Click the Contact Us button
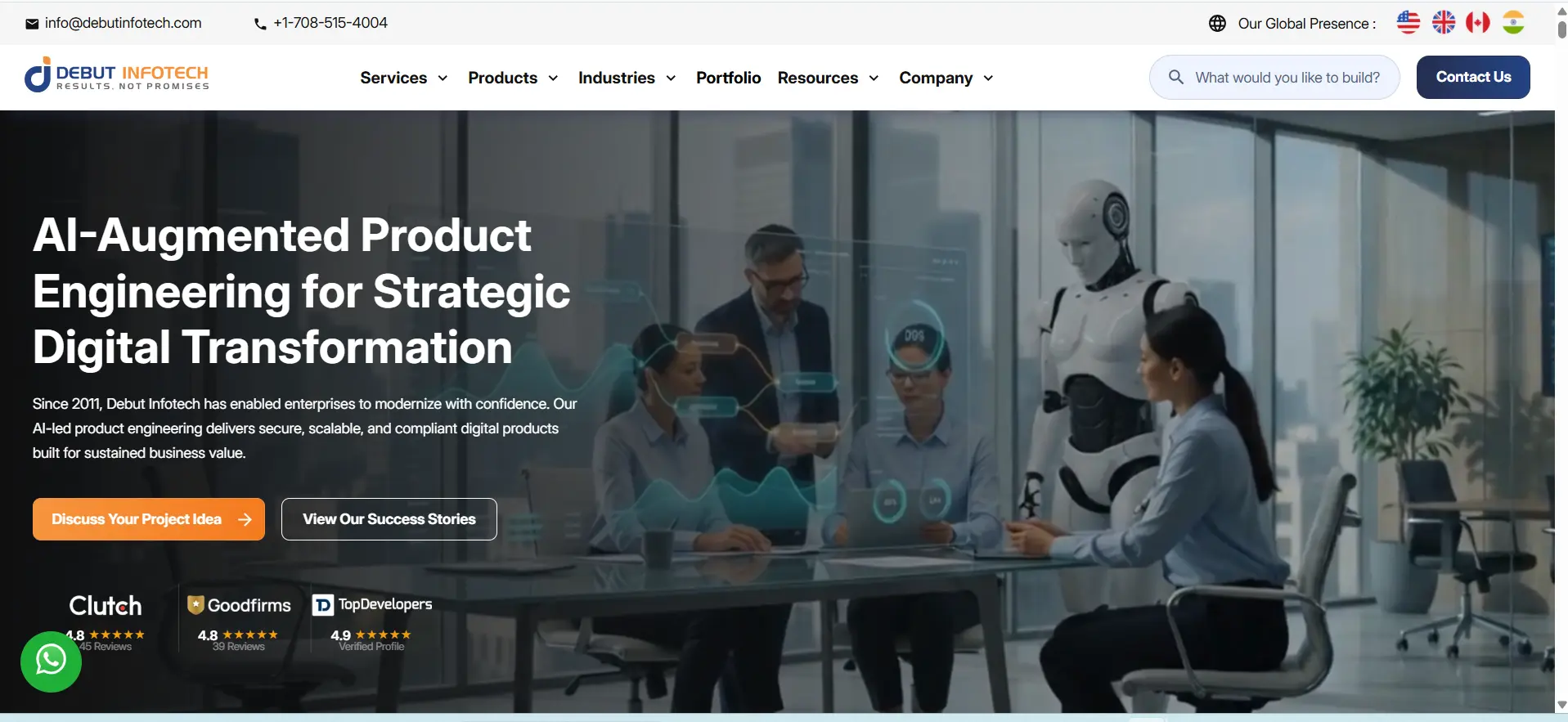The height and width of the screenshot is (722, 1568). 1473,77
